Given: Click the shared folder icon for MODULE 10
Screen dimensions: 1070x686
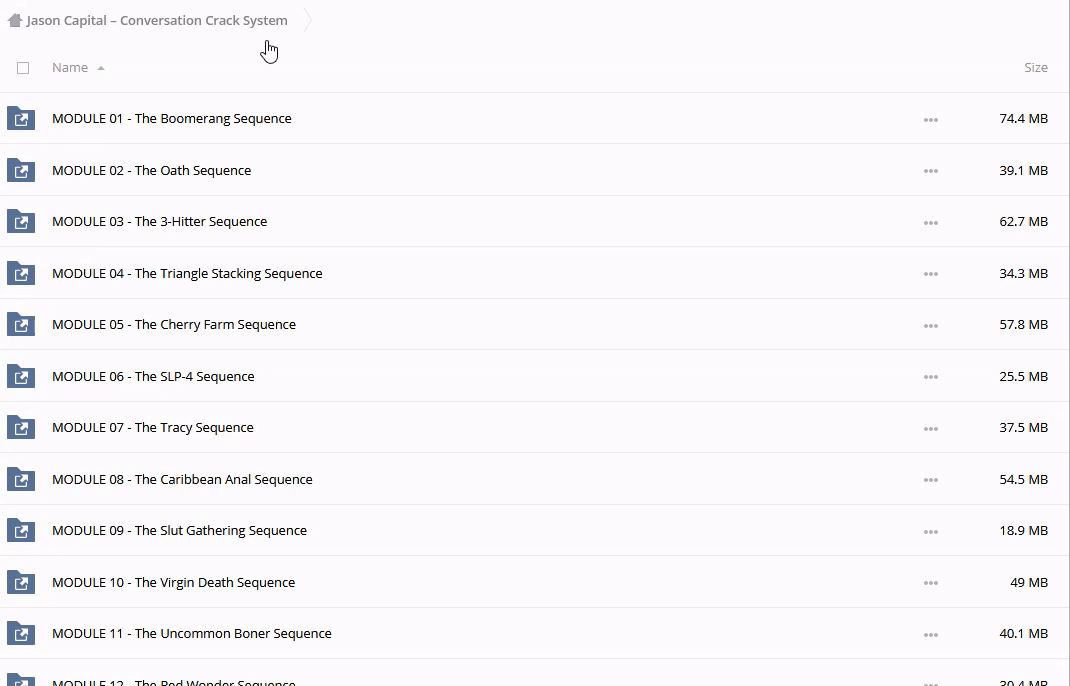Looking at the screenshot, I should (21, 583).
